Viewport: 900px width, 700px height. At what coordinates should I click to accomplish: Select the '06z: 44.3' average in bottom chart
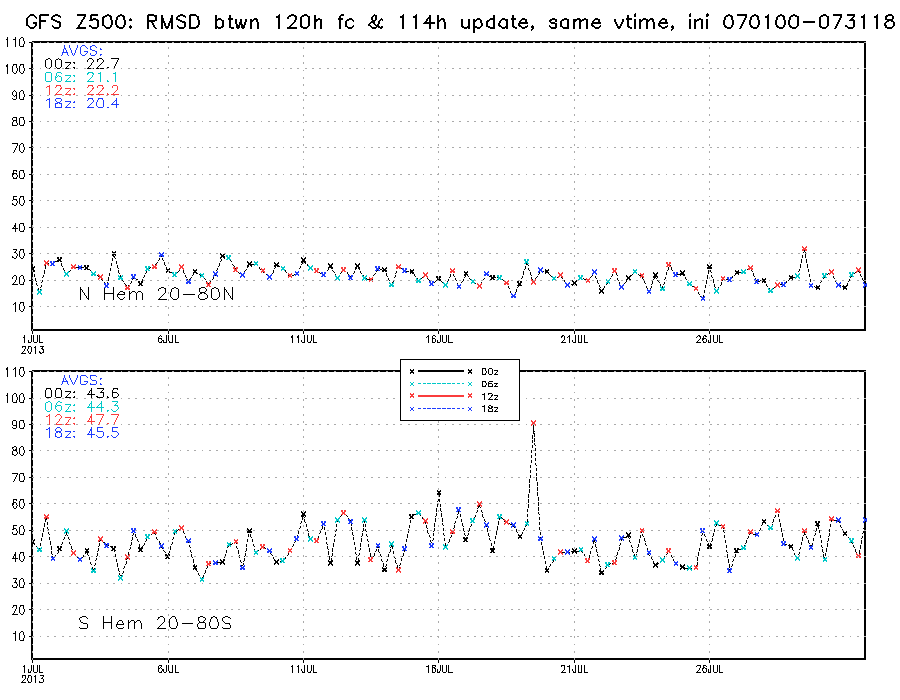click(82, 407)
